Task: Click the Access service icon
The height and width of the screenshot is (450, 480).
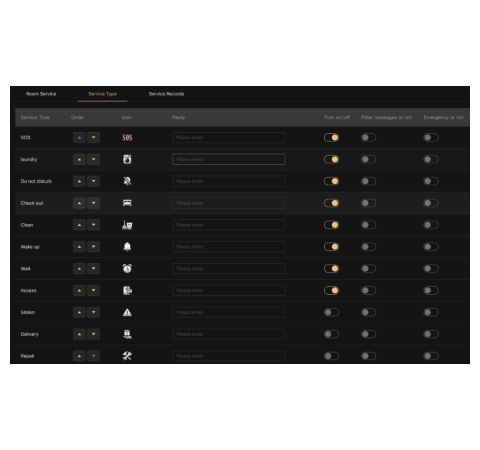Action: point(127,290)
